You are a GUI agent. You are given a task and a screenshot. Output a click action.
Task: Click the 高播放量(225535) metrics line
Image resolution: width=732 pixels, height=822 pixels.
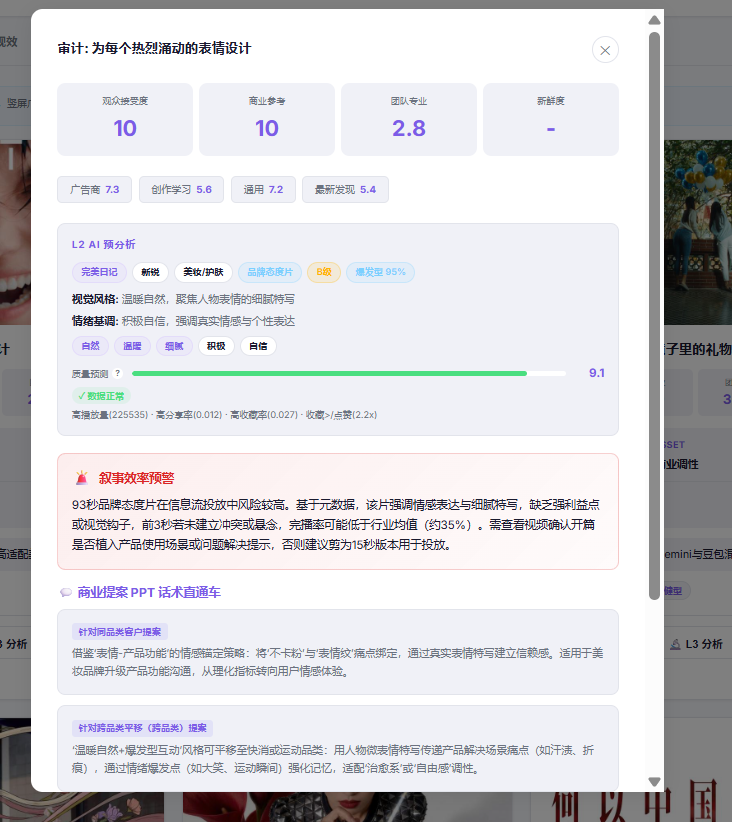click(x=224, y=415)
